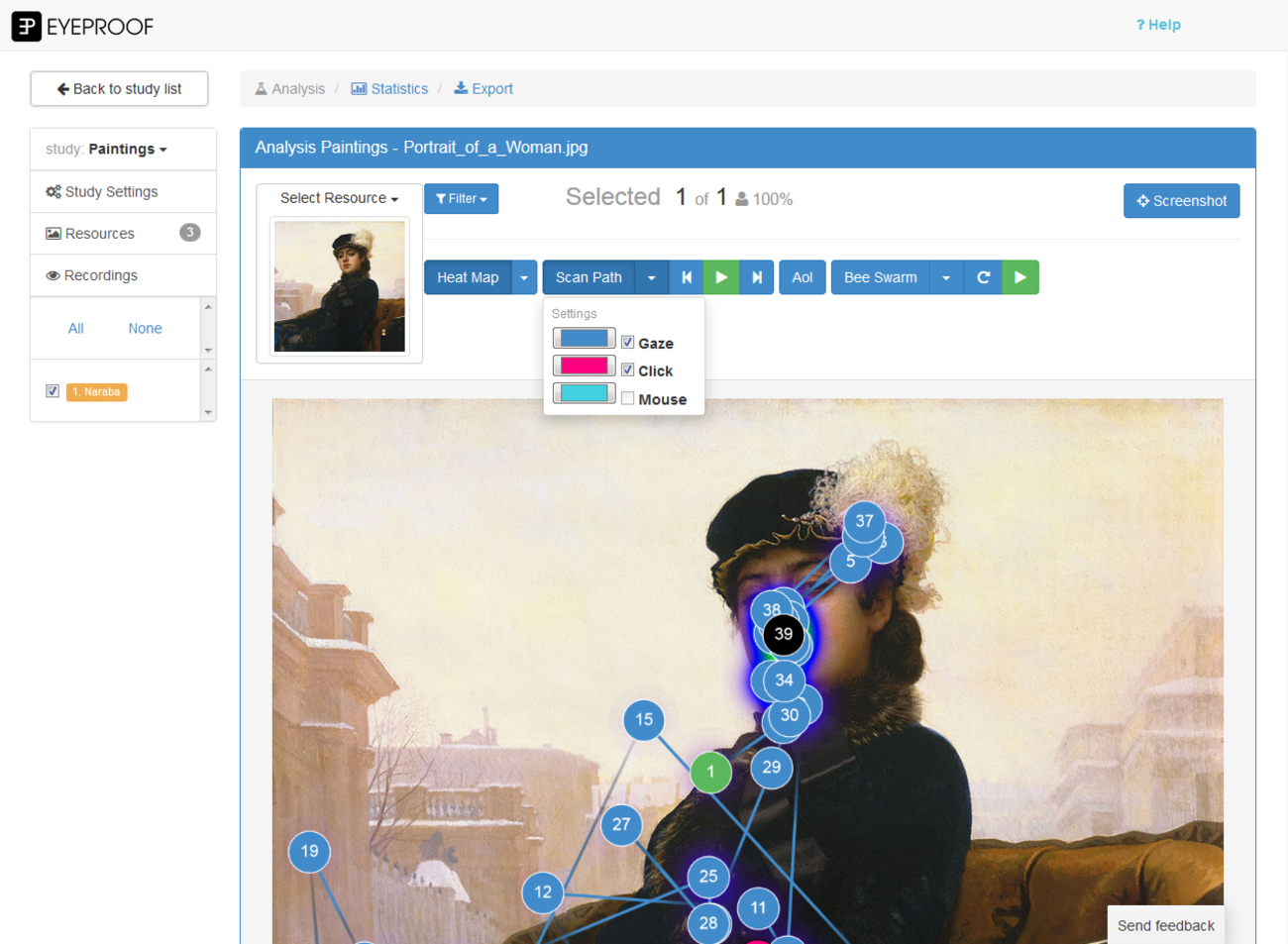This screenshot has width=1288, height=944.
Task: Select fixation marker 28
Action: [x=708, y=924]
